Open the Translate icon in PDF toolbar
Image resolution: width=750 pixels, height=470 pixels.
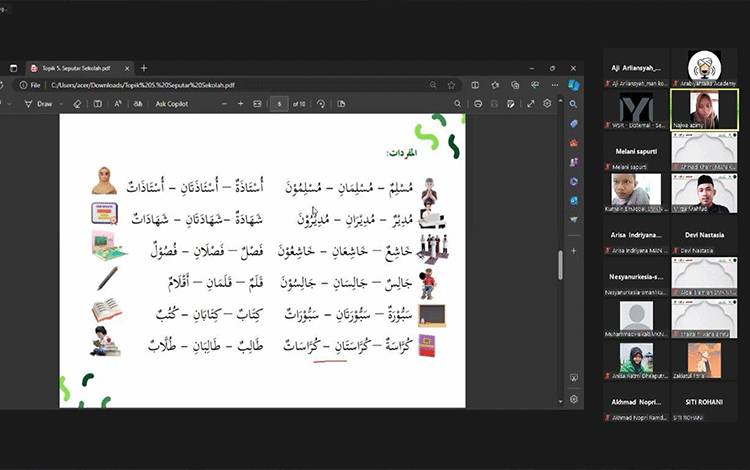tap(138, 104)
